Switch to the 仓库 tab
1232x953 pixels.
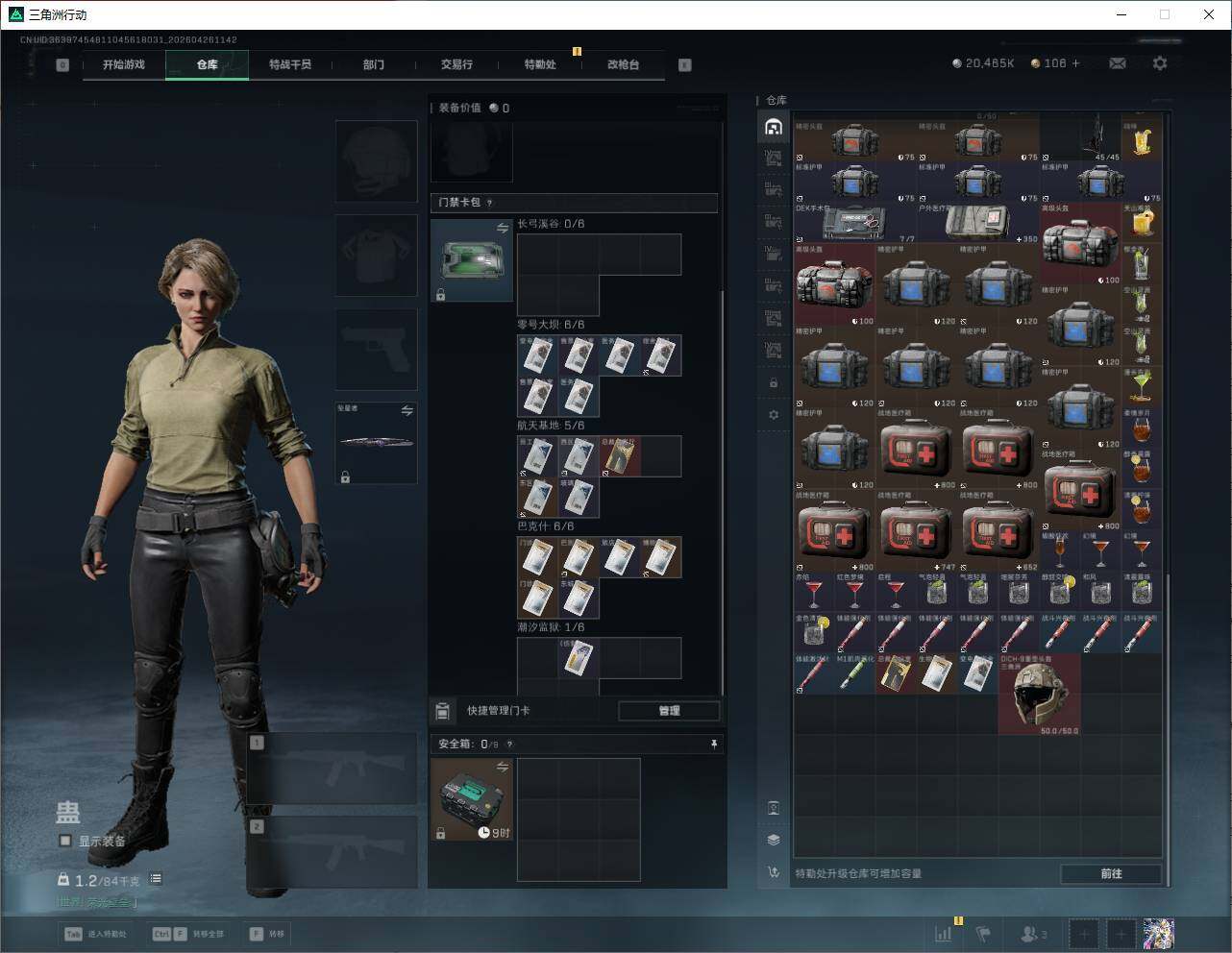click(208, 64)
